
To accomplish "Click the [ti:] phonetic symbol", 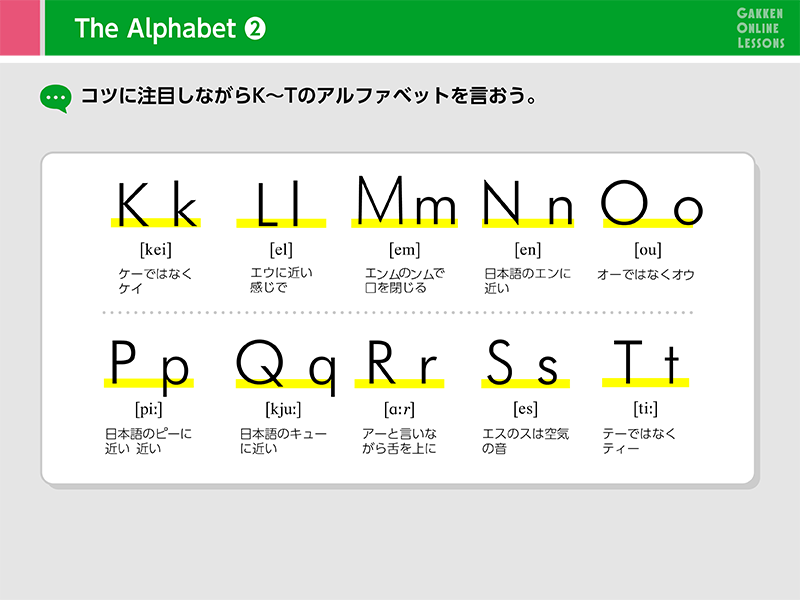I will click(646, 409).
